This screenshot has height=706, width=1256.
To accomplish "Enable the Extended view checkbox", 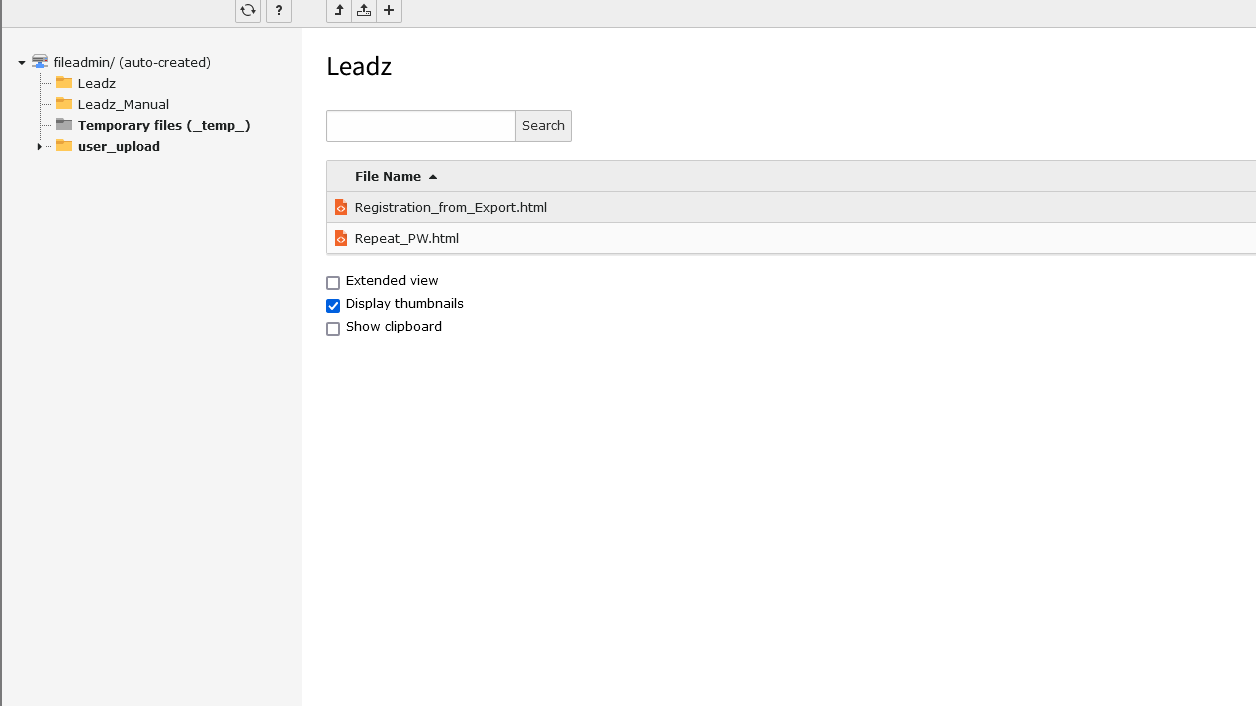I will pyautogui.click(x=333, y=283).
